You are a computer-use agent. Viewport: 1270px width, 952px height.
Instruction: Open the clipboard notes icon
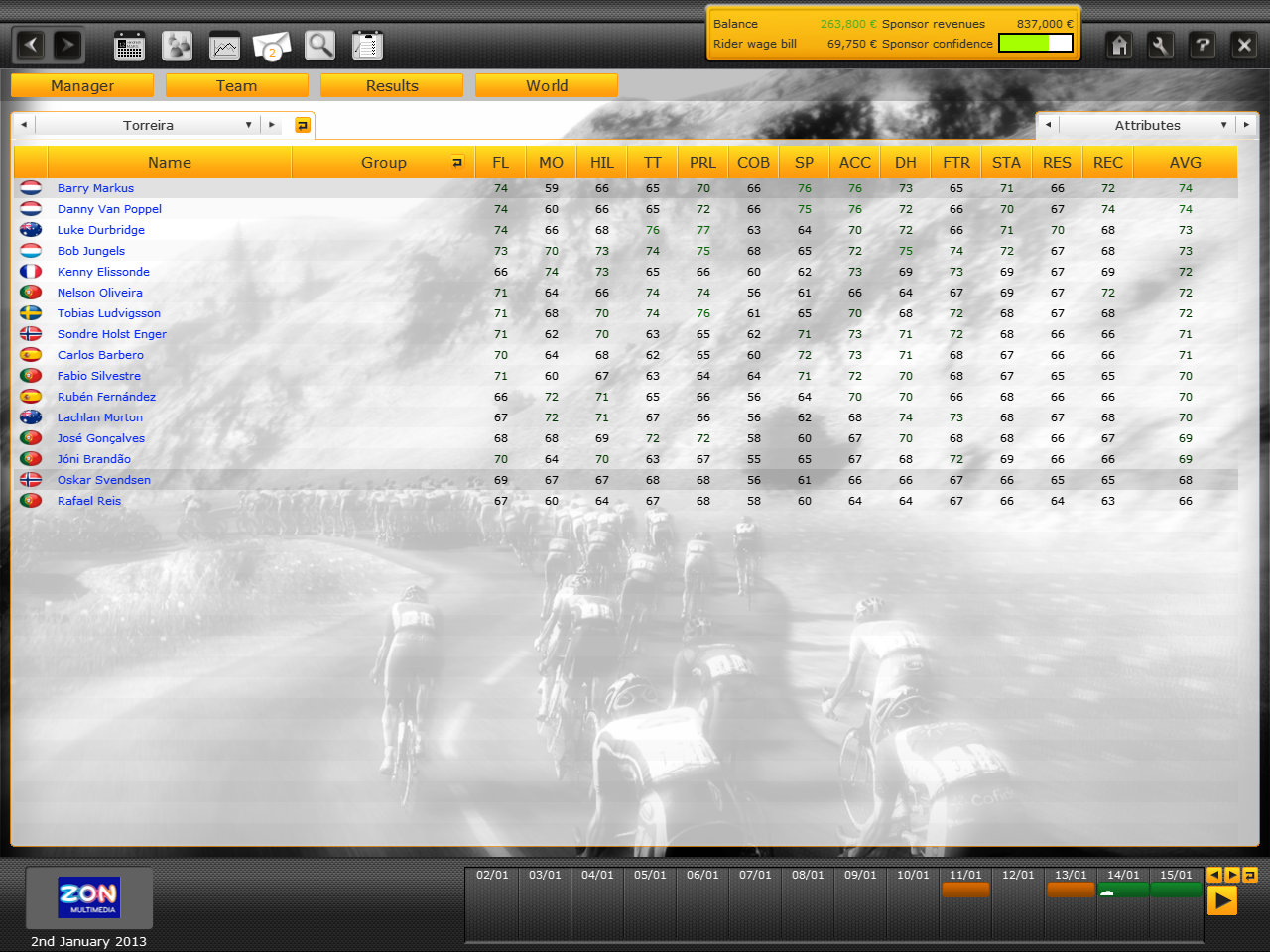[367, 46]
